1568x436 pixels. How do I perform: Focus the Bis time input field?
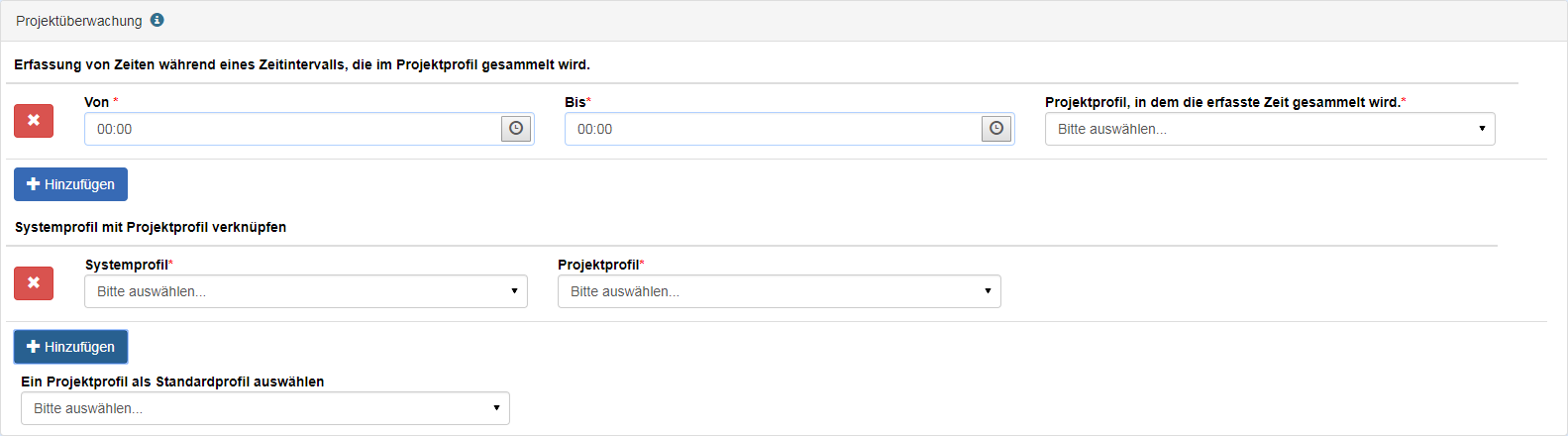[774, 129]
